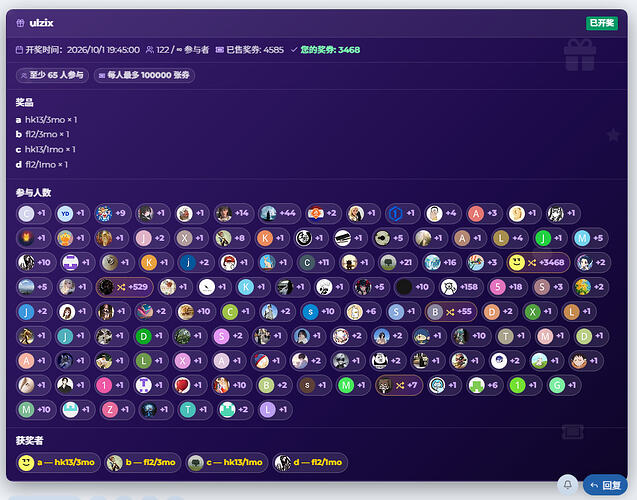Image resolution: width=637 pixels, height=500 pixels.
Task: Click the 至少 65 人参与 requirement tag
Action: (x=52, y=75)
